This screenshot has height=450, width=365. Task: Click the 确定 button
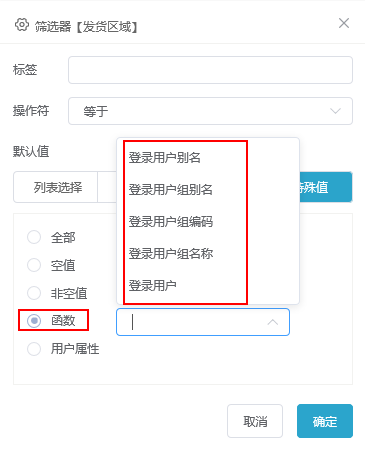[x=325, y=421]
